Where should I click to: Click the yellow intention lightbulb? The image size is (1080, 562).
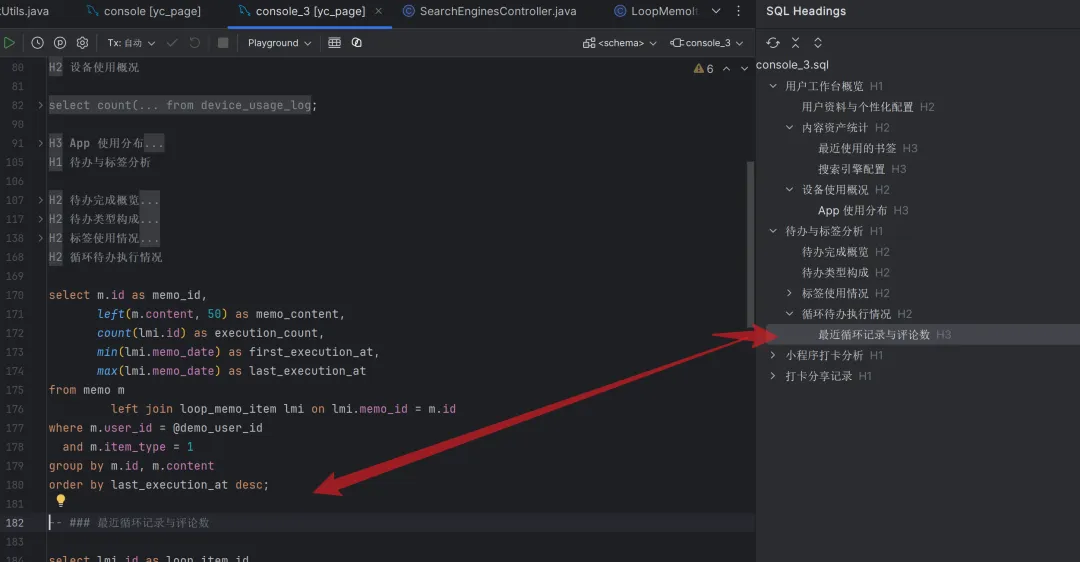point(61,501)
